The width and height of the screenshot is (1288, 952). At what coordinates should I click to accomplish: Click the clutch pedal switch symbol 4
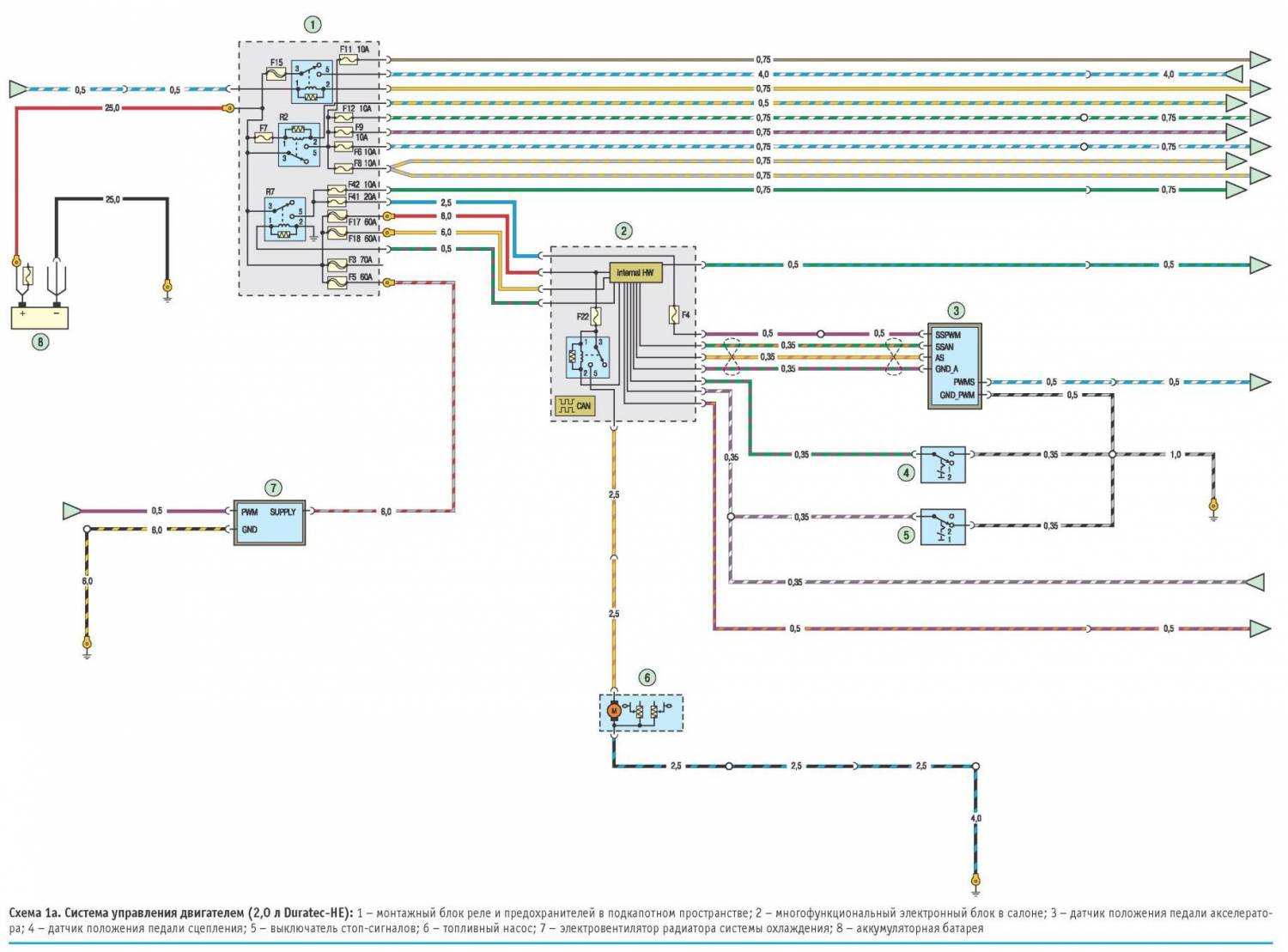(x=942, y=464)
